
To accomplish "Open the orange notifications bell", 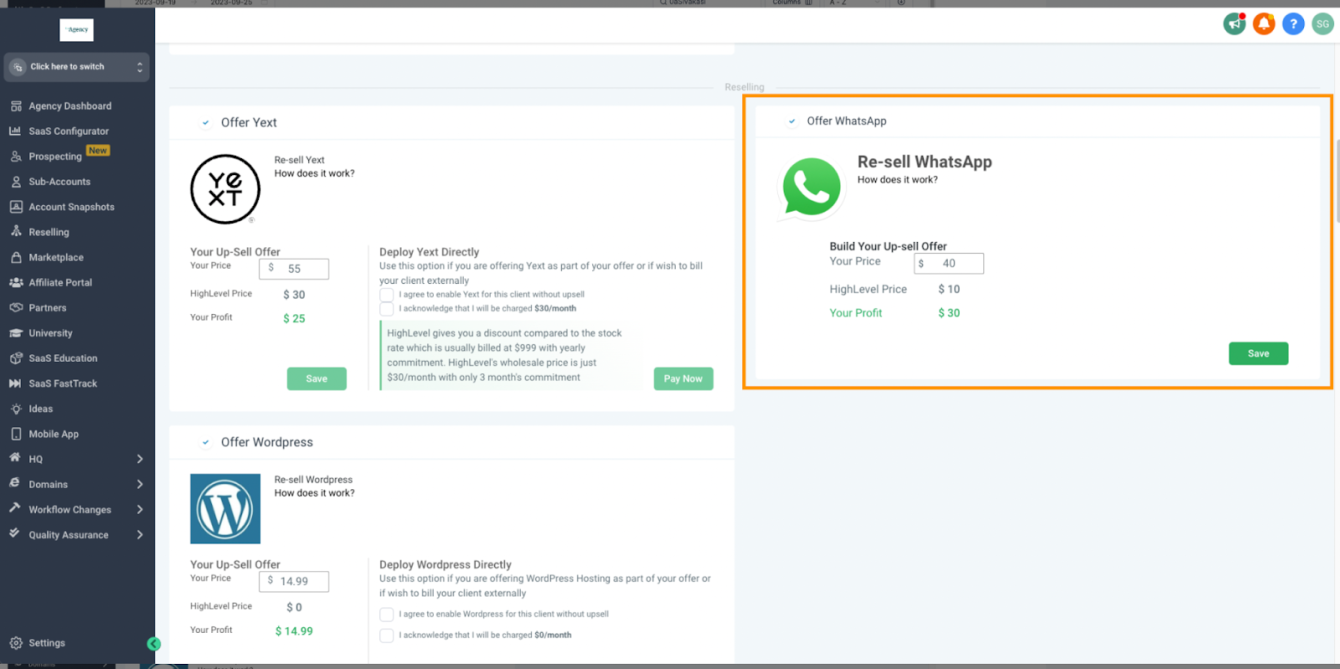I will [x=1263, y=23].
